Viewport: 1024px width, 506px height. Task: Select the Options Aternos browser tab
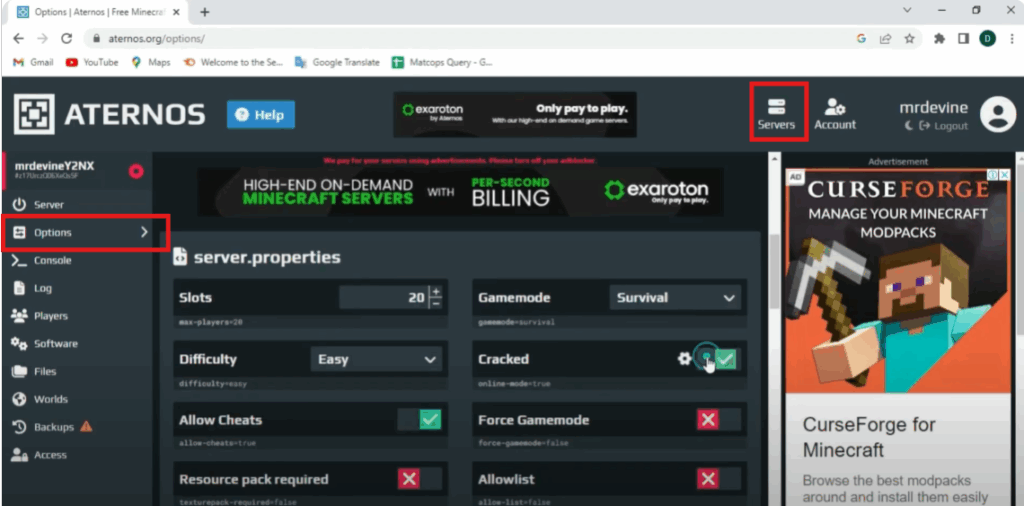(98, 12)
